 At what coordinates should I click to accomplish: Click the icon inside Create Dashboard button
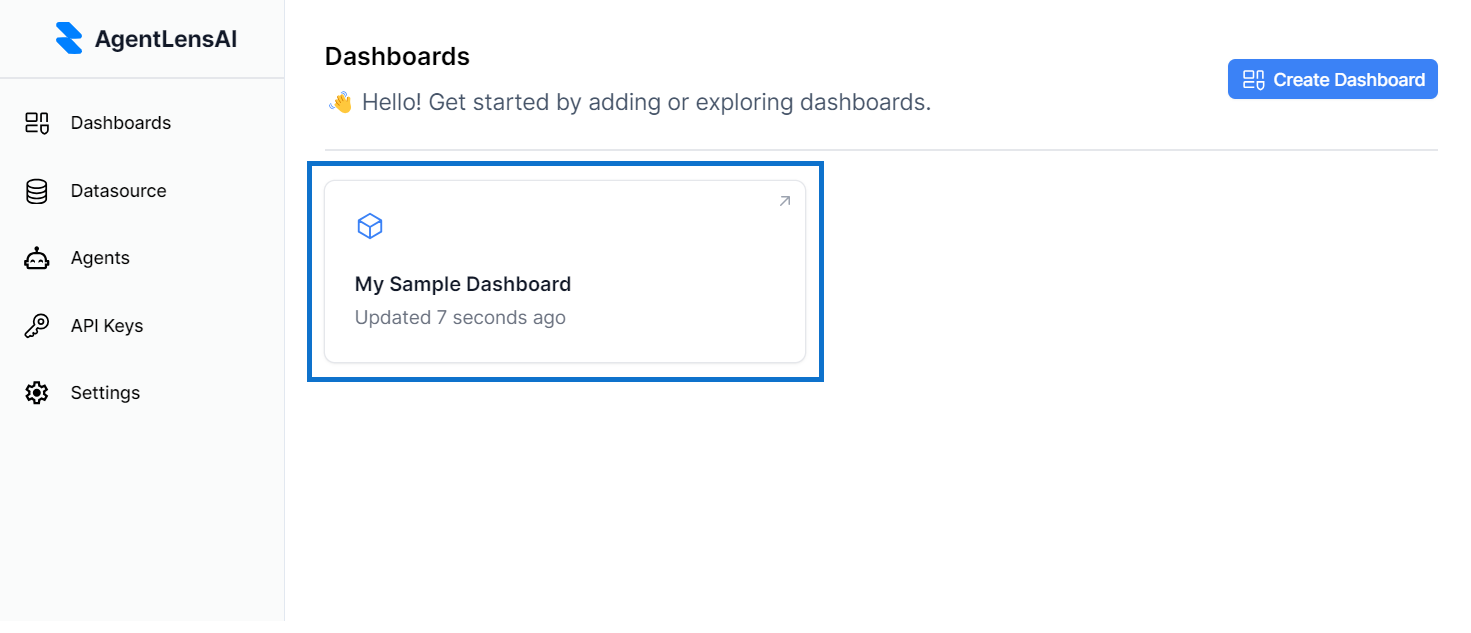pyautogui.click(x=1253, y=80)
